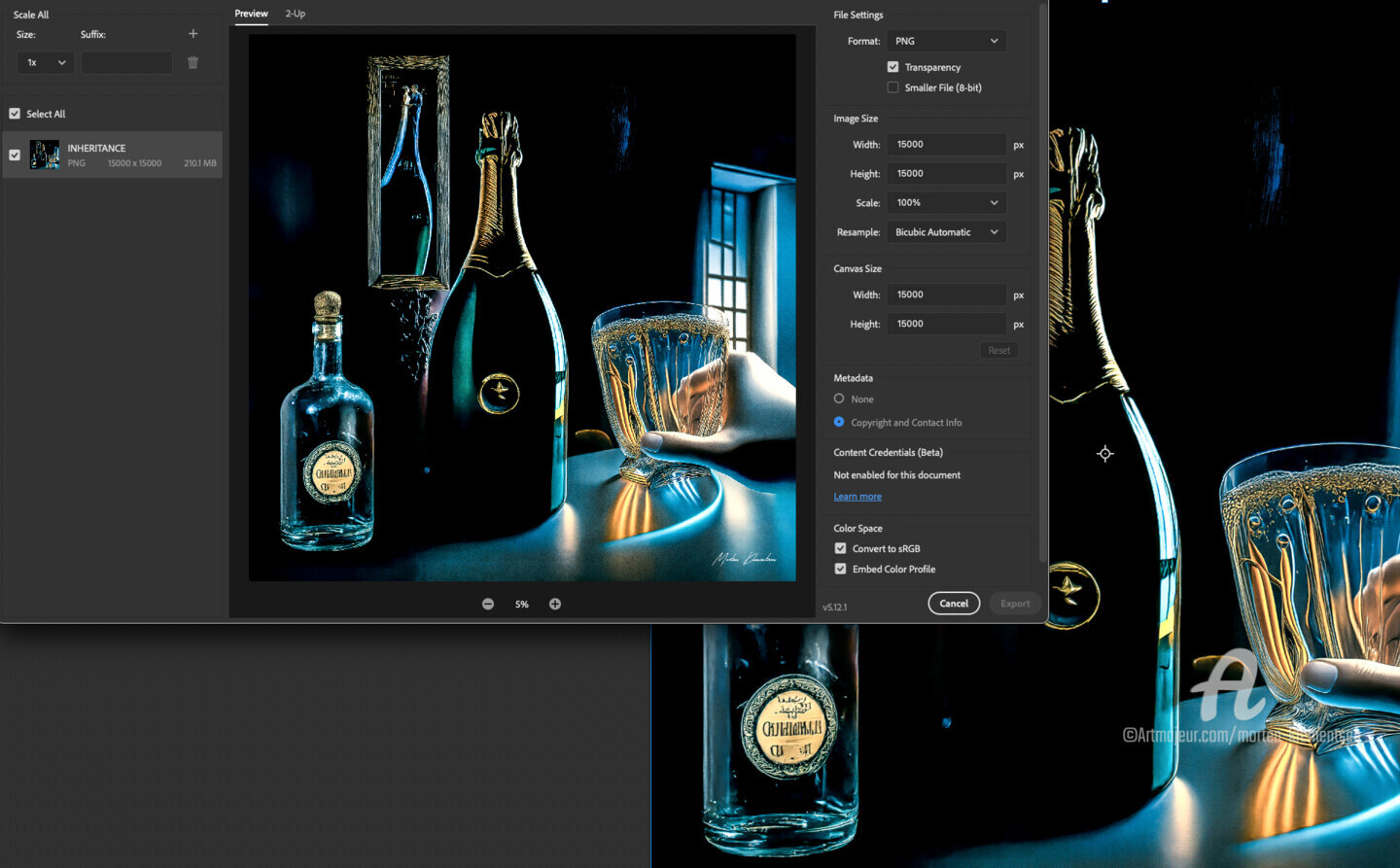Viewport: 1400px width, 868px height.
Task: Toggle the Convert to sRGB checkbox
Action: (840, 548)
